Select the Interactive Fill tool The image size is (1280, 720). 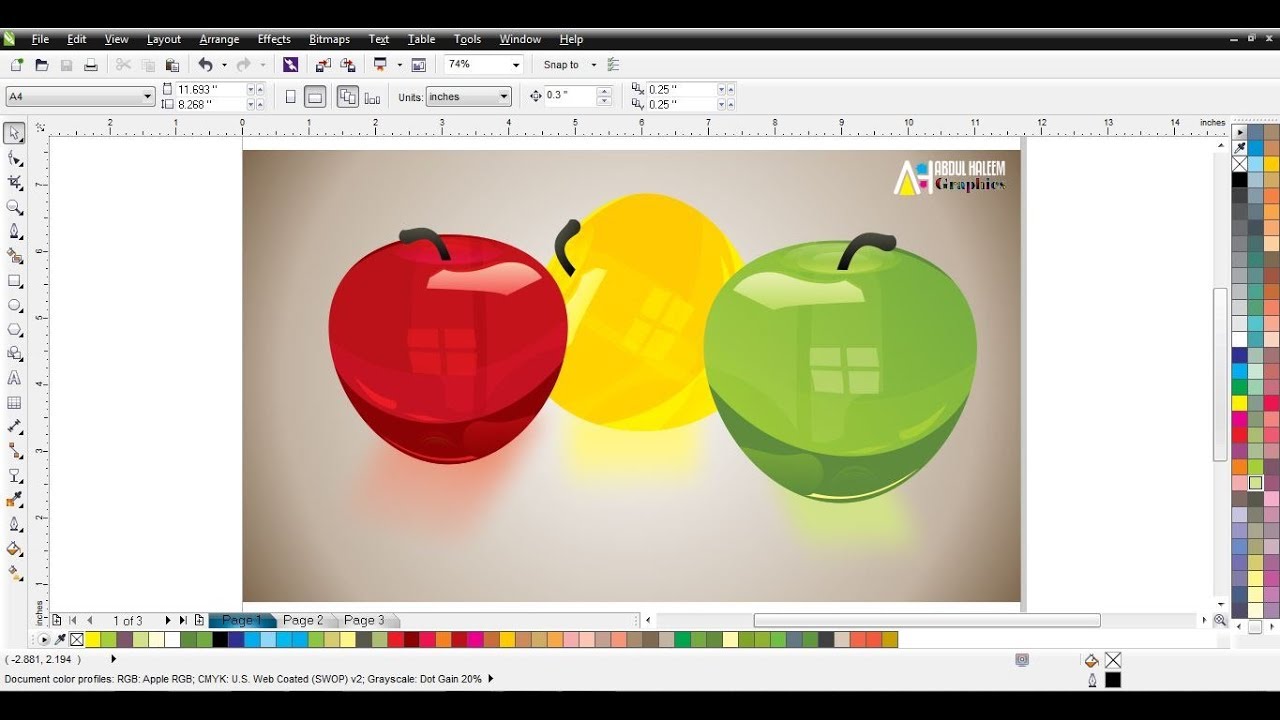[14, 574]
